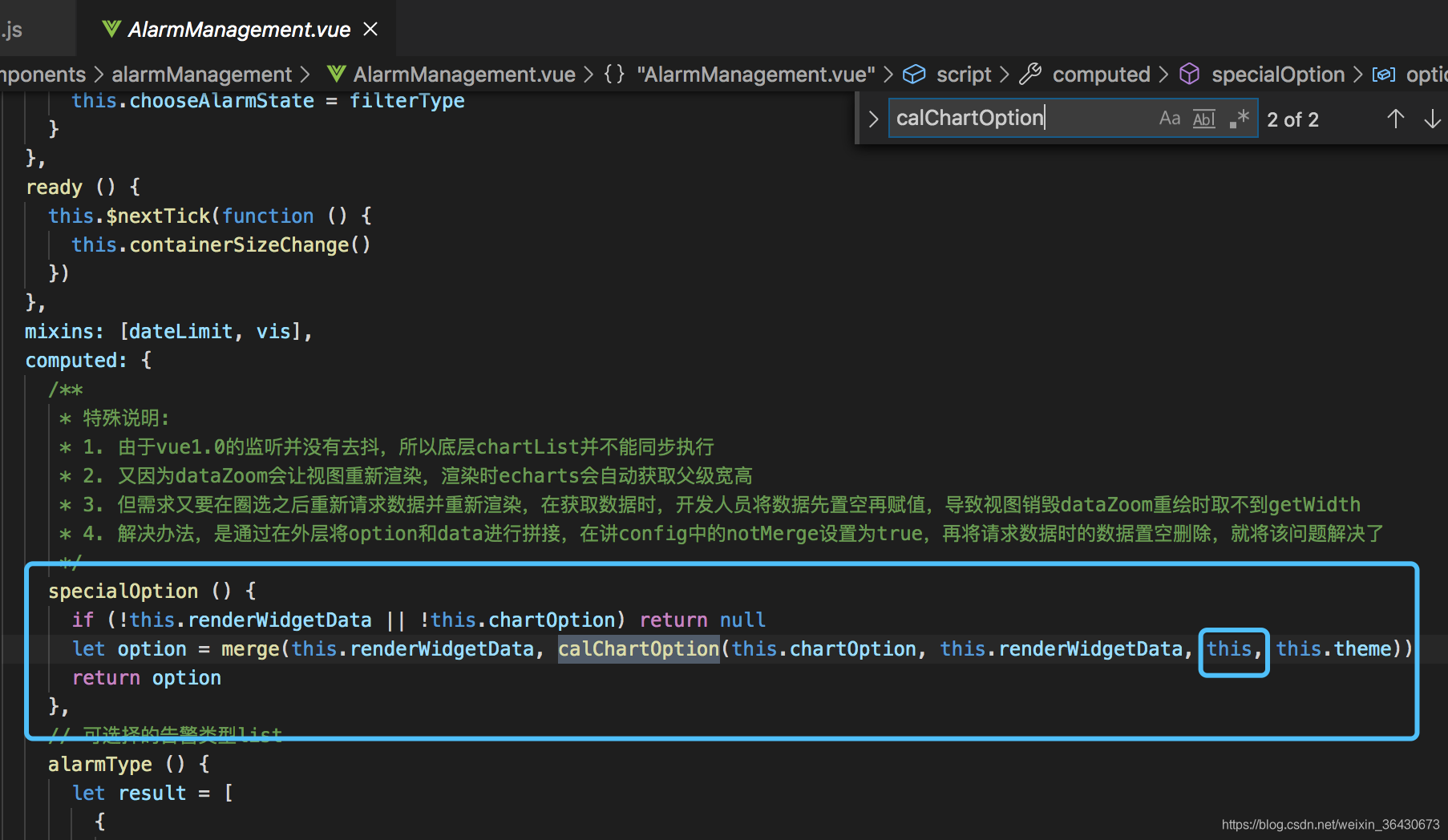Toggle Match Whole Word in find widget
Image resolution: width=1448 pixels, height=840 pixels.
pos(1204,119)
